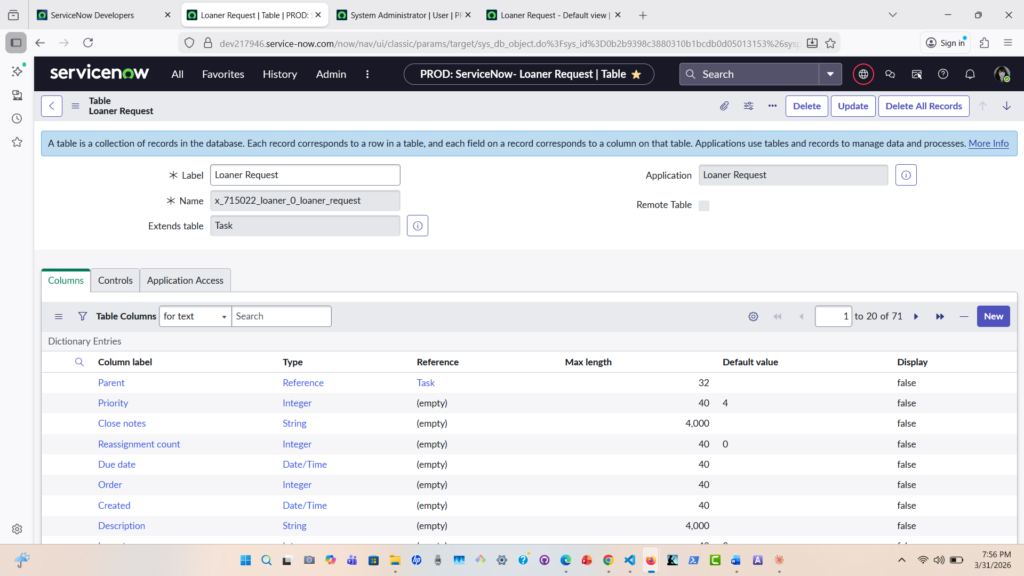The height and width of the screenshot is (576, 1024).
Task: Click the notifications bell icon
Action: click(x=969, y=74)
